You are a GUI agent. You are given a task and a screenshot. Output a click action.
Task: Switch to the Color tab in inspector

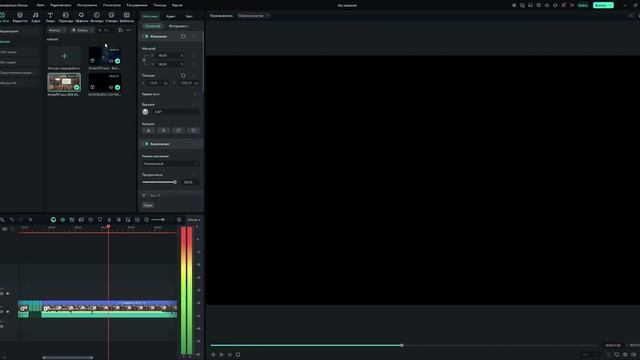(189, 16)
